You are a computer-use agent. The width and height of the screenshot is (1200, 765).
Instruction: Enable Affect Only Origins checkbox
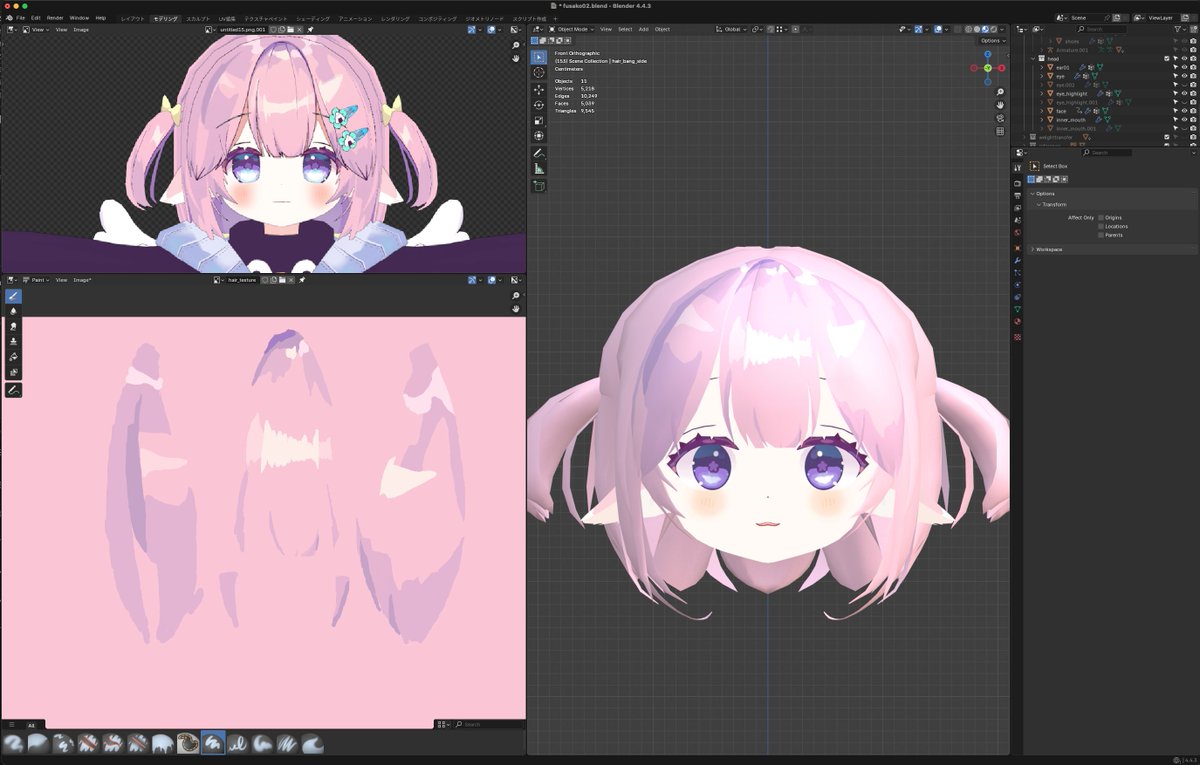(1101, 217)
